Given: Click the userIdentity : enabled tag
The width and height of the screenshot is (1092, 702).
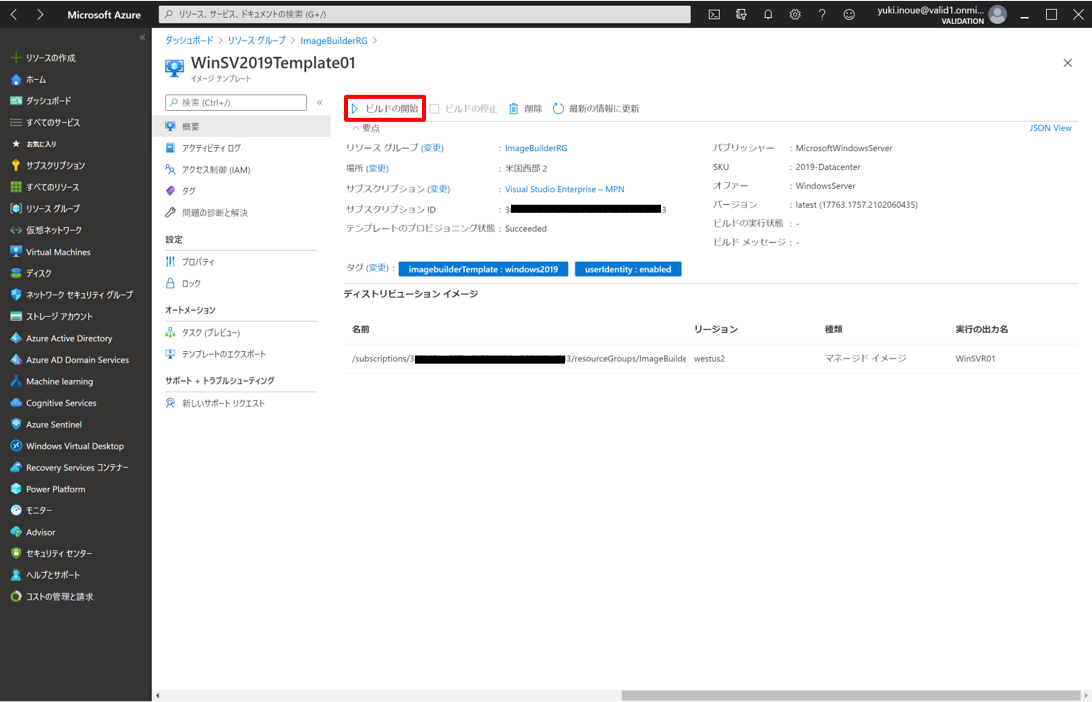Looking at the screenshot, I should point(628,270).
